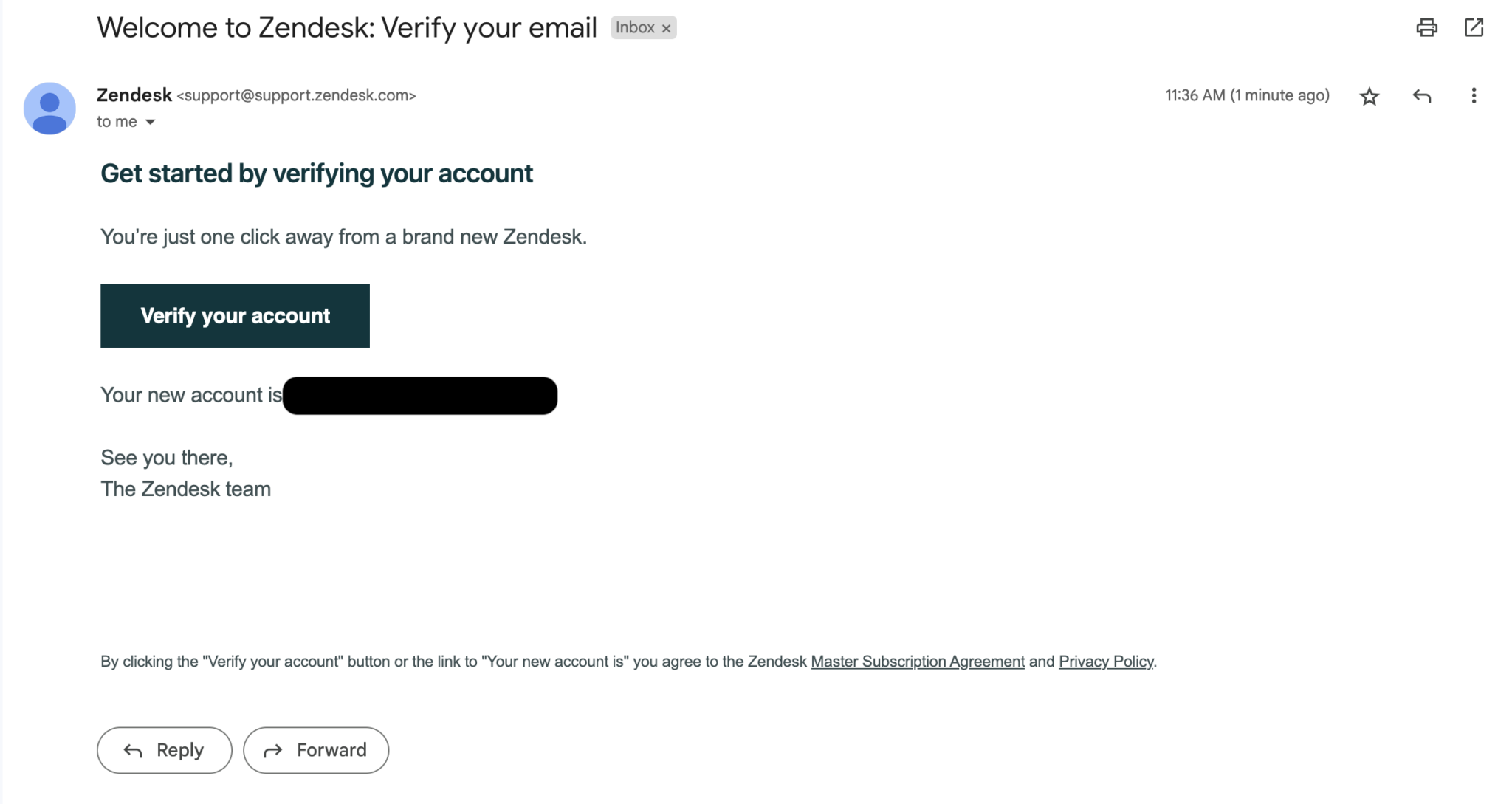Click the Verify your account button
The height and width of the screenshot is (804, 1512).
(x=234, y=315)
